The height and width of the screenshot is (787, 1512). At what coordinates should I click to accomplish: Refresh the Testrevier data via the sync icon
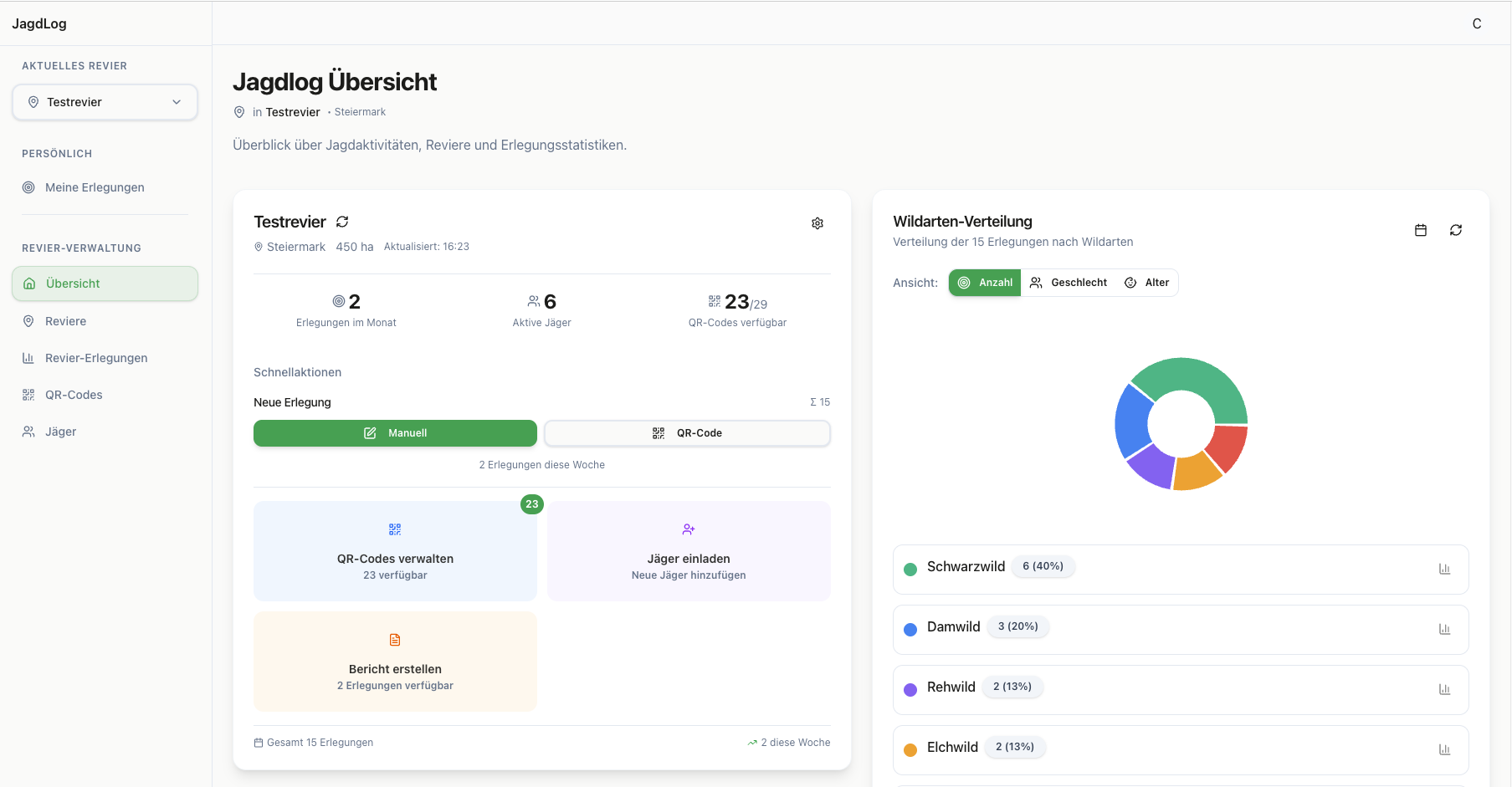coord(341,222)
